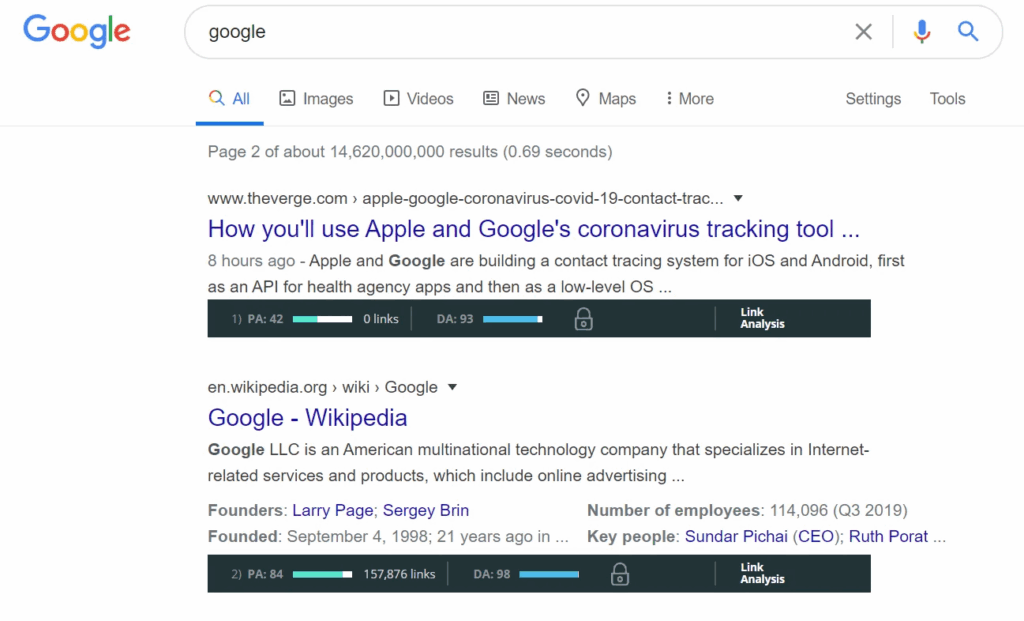The width and height of the screenshot is (1024, 621).
Task: Click lock icon in The Verge MozBar
Action: click(x=583, y=319)
